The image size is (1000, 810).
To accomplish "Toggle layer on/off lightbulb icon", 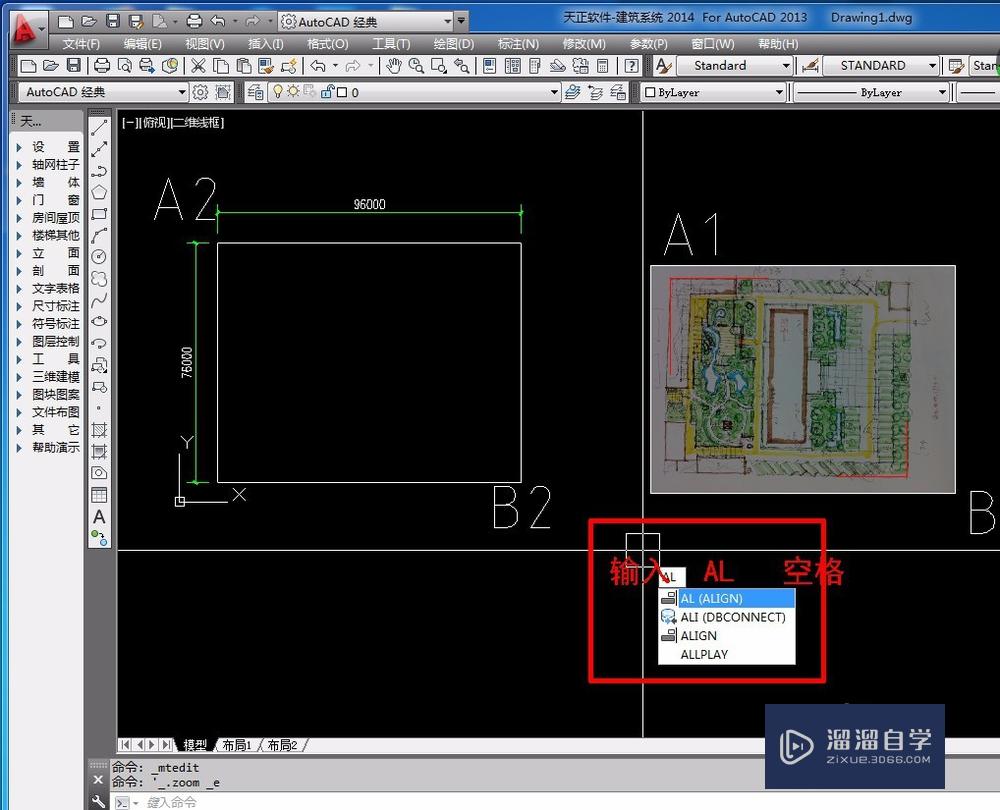I will click(x=280, y=92).
